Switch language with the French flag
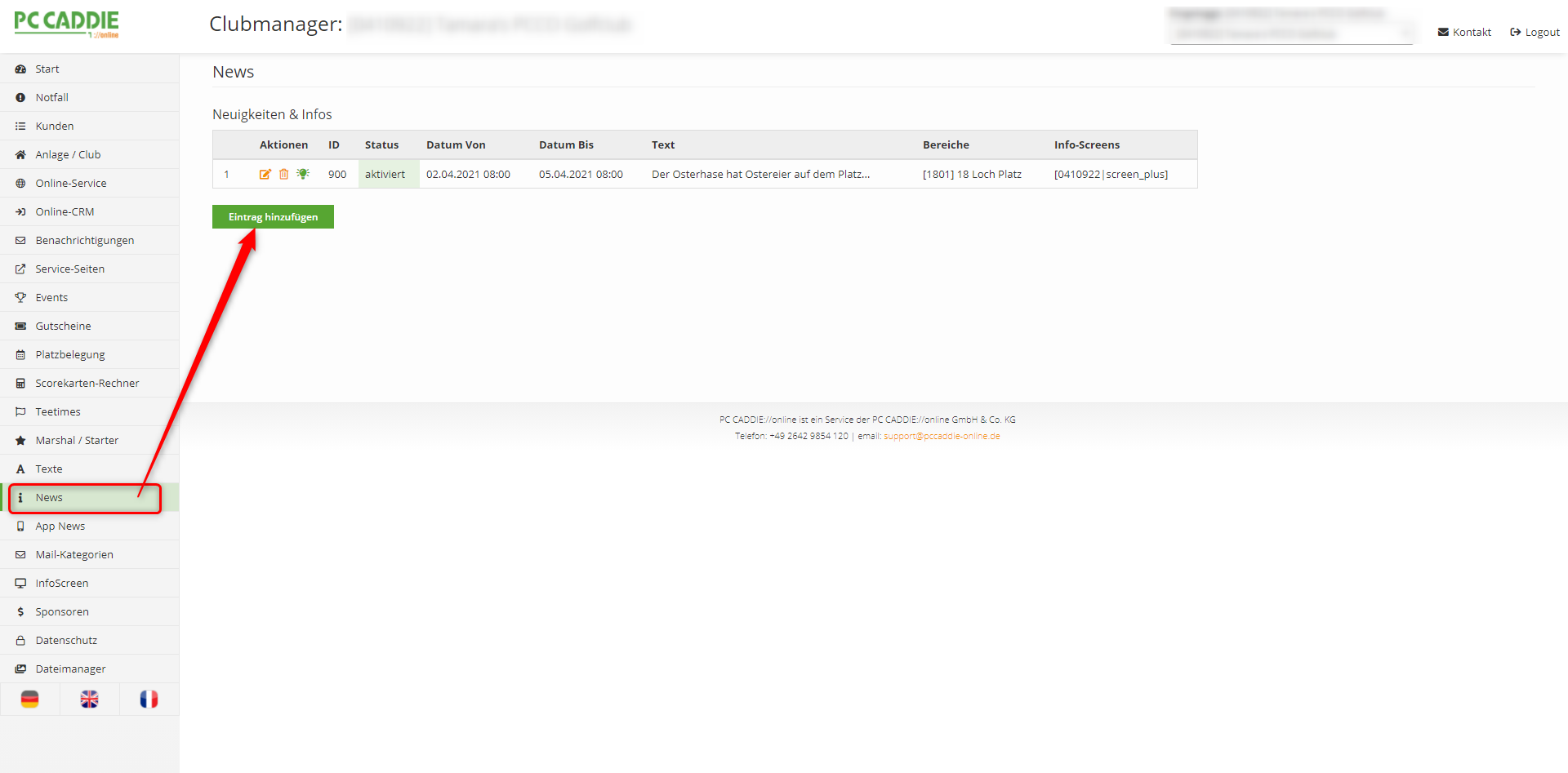This screenshot has width=1568, height=773. pyautogui.click(x=149, y=700)
